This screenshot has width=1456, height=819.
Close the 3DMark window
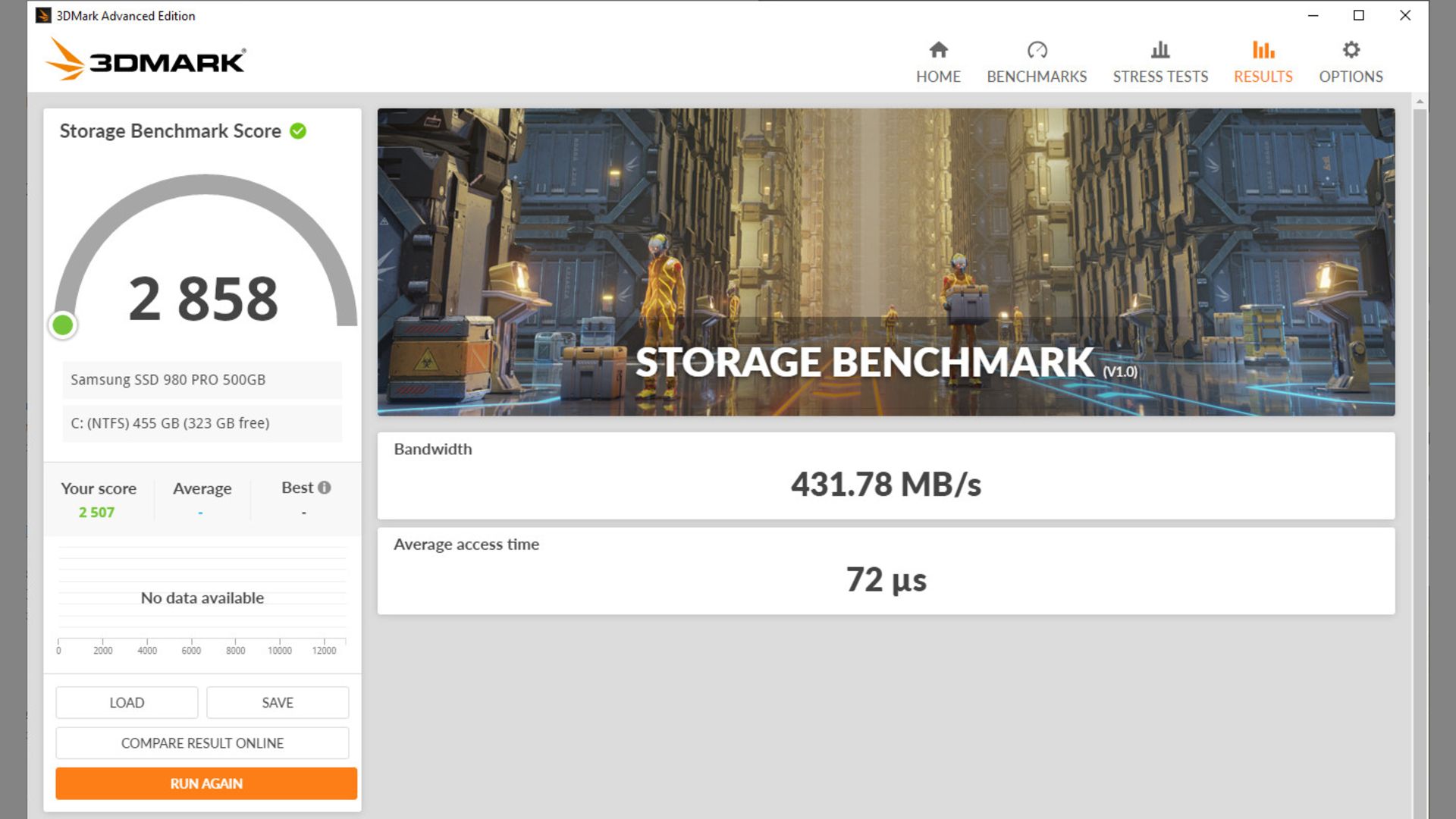(1405, 15)
